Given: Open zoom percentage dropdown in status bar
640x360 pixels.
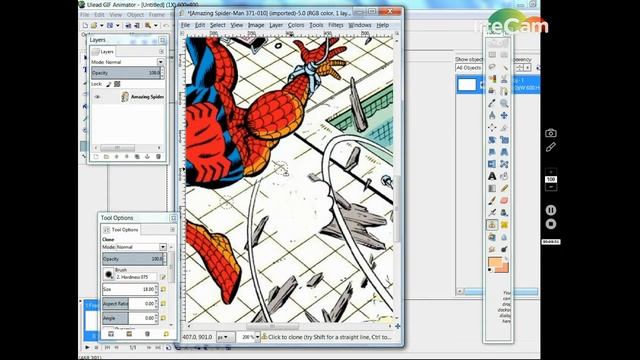Looking at the screenshot, I should (257, 337).
